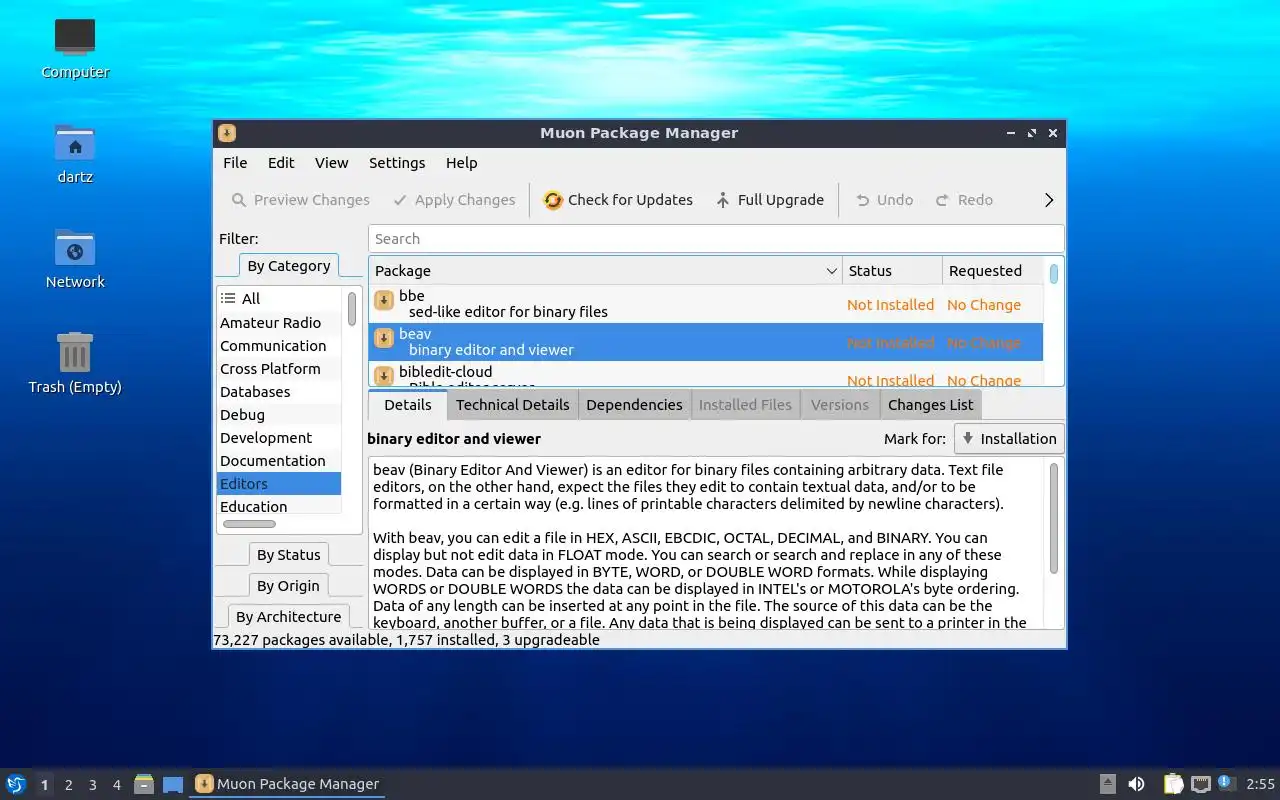Select Databases category
The width and height of the screenshot is (1280, 800).
[280, 392]
